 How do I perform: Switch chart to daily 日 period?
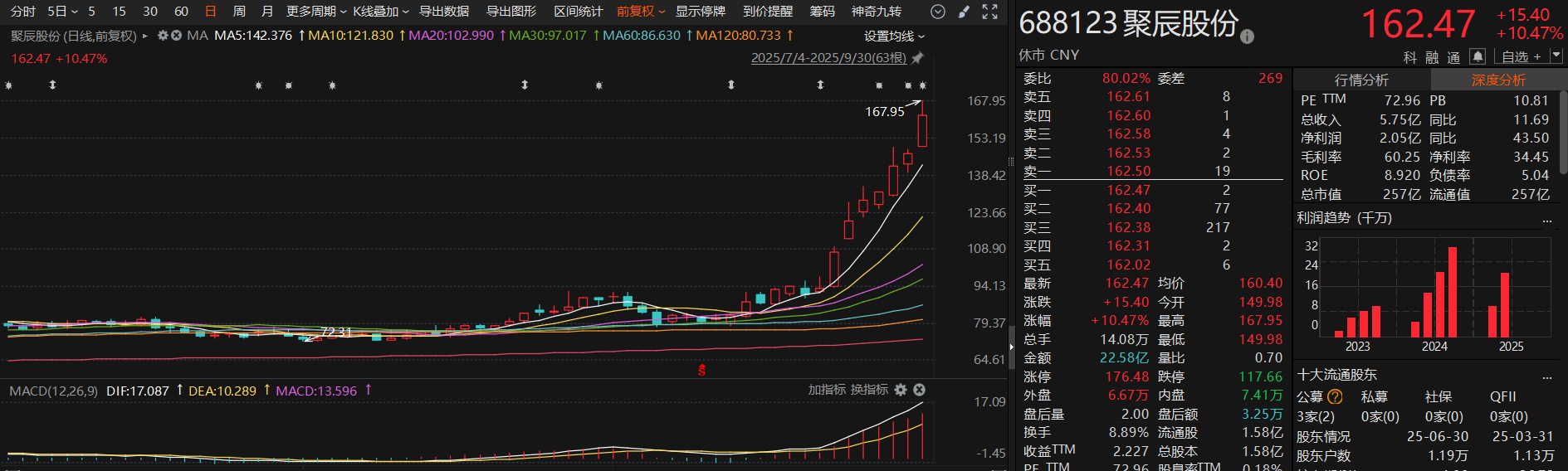[211, 12]
